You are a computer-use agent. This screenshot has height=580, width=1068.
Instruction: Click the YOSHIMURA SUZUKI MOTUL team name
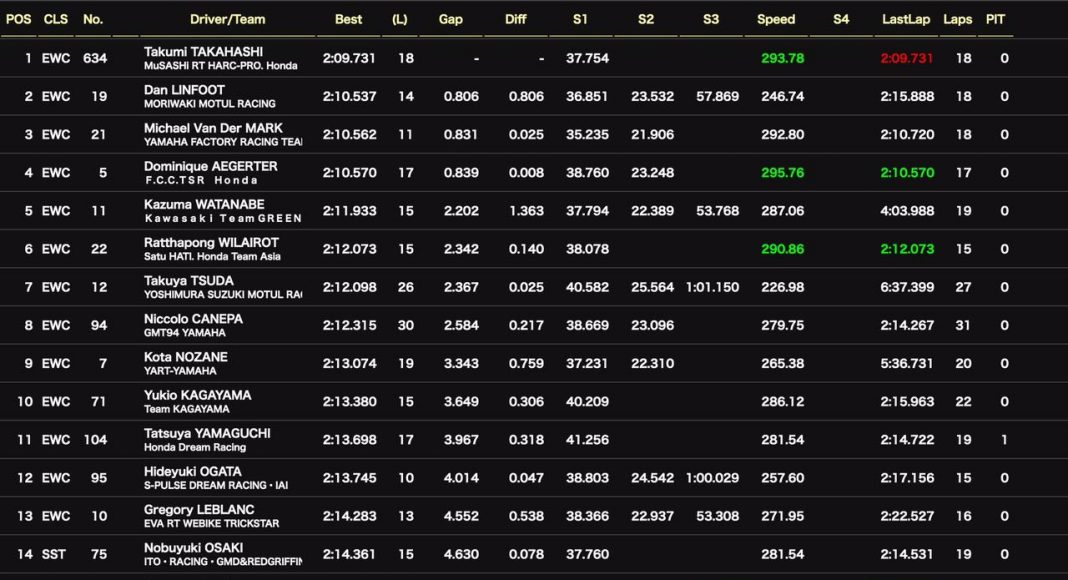[222, 295]
